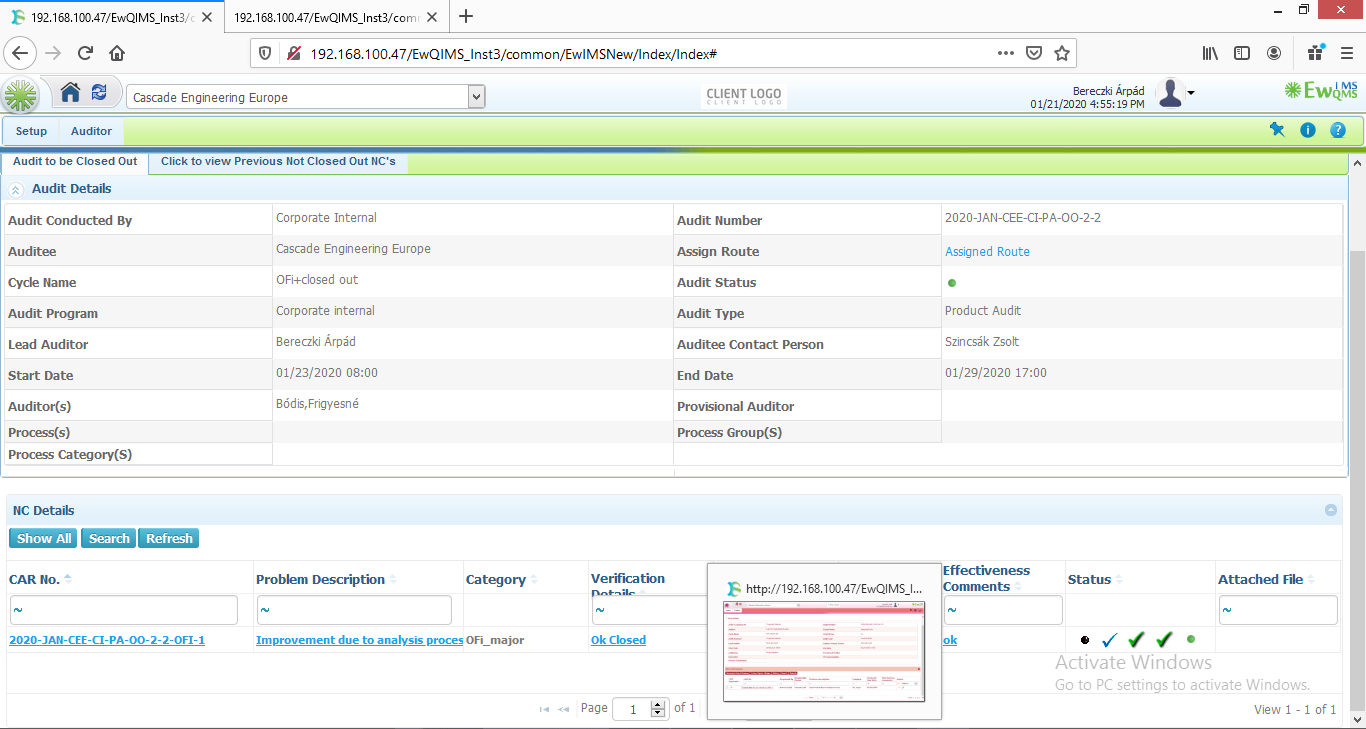Viewport: 1366px width, 729px height.
Task: Open the EwQIMS home icon
Action: pyautogui.click(x=70, y=93)
